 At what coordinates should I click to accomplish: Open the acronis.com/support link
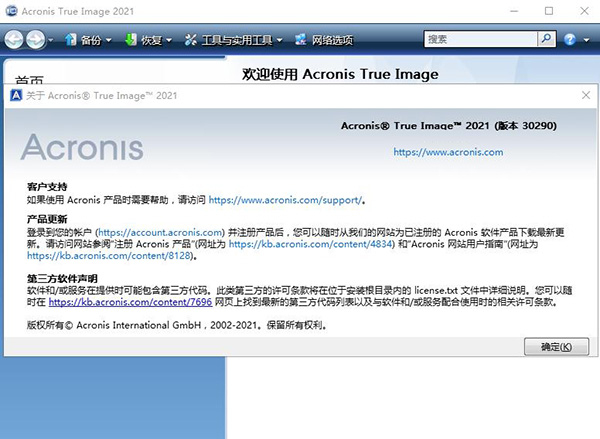285,200
